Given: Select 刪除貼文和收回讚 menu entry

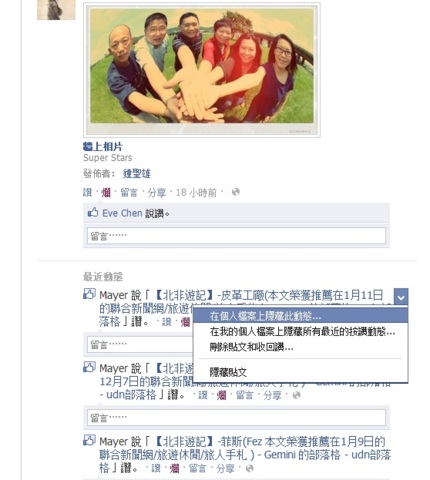Looking at the screenshot, I should tap(251, 347).
